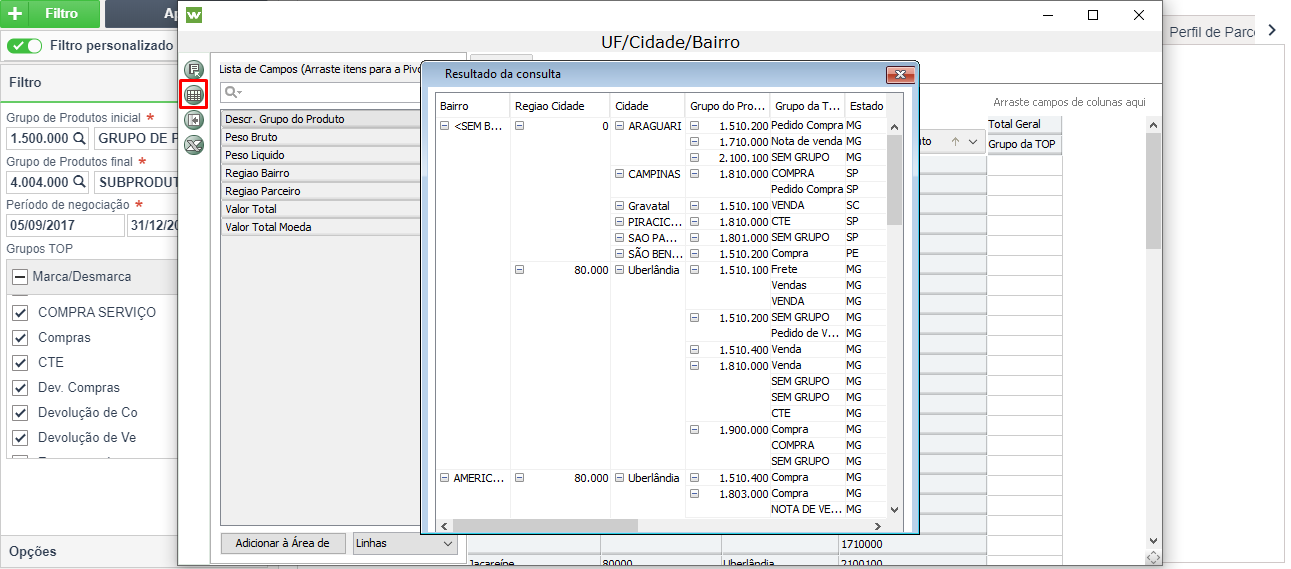Open the pivot header filter dropdown arrow
The height and width of the screenshot is (569, 1291).
point(973,142)
